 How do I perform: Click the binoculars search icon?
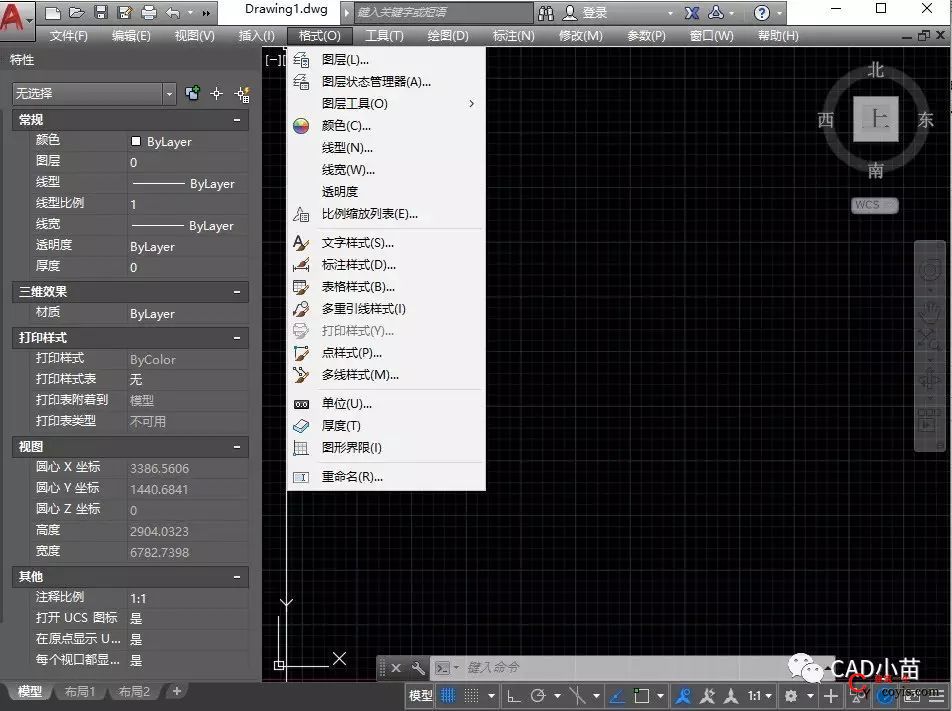546,13
